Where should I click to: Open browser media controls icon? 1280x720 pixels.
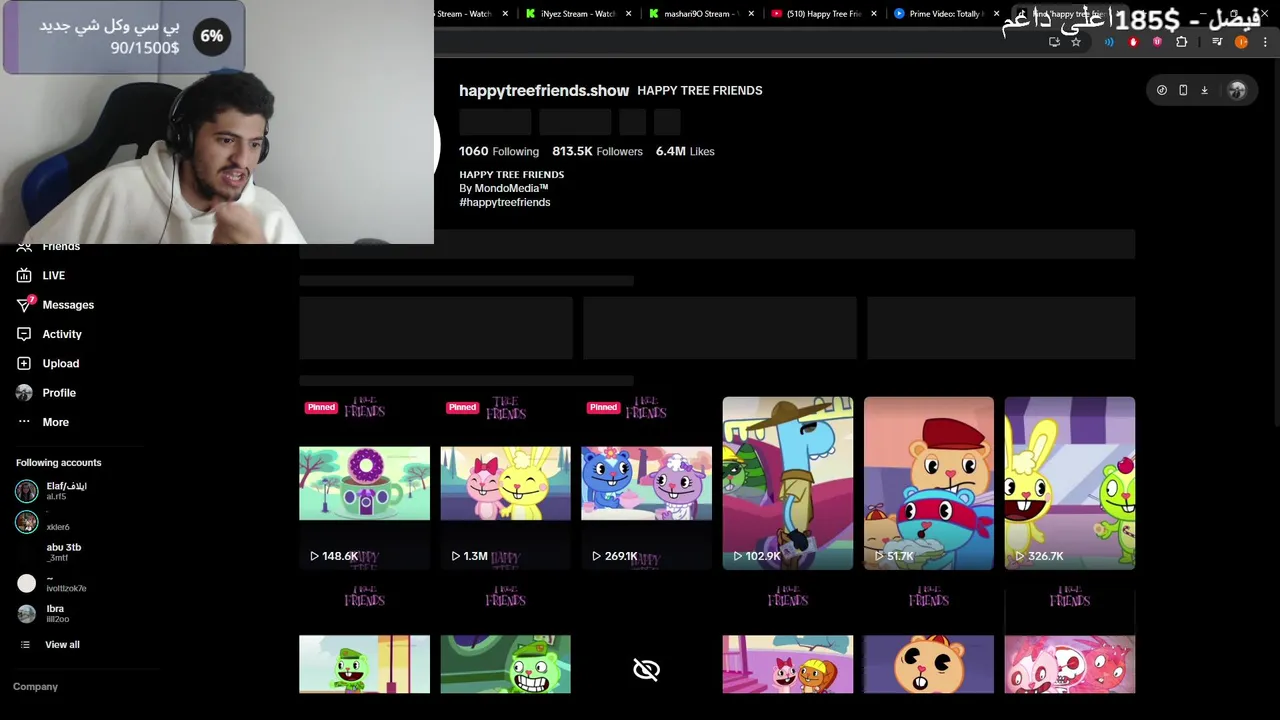point(1217,42)
